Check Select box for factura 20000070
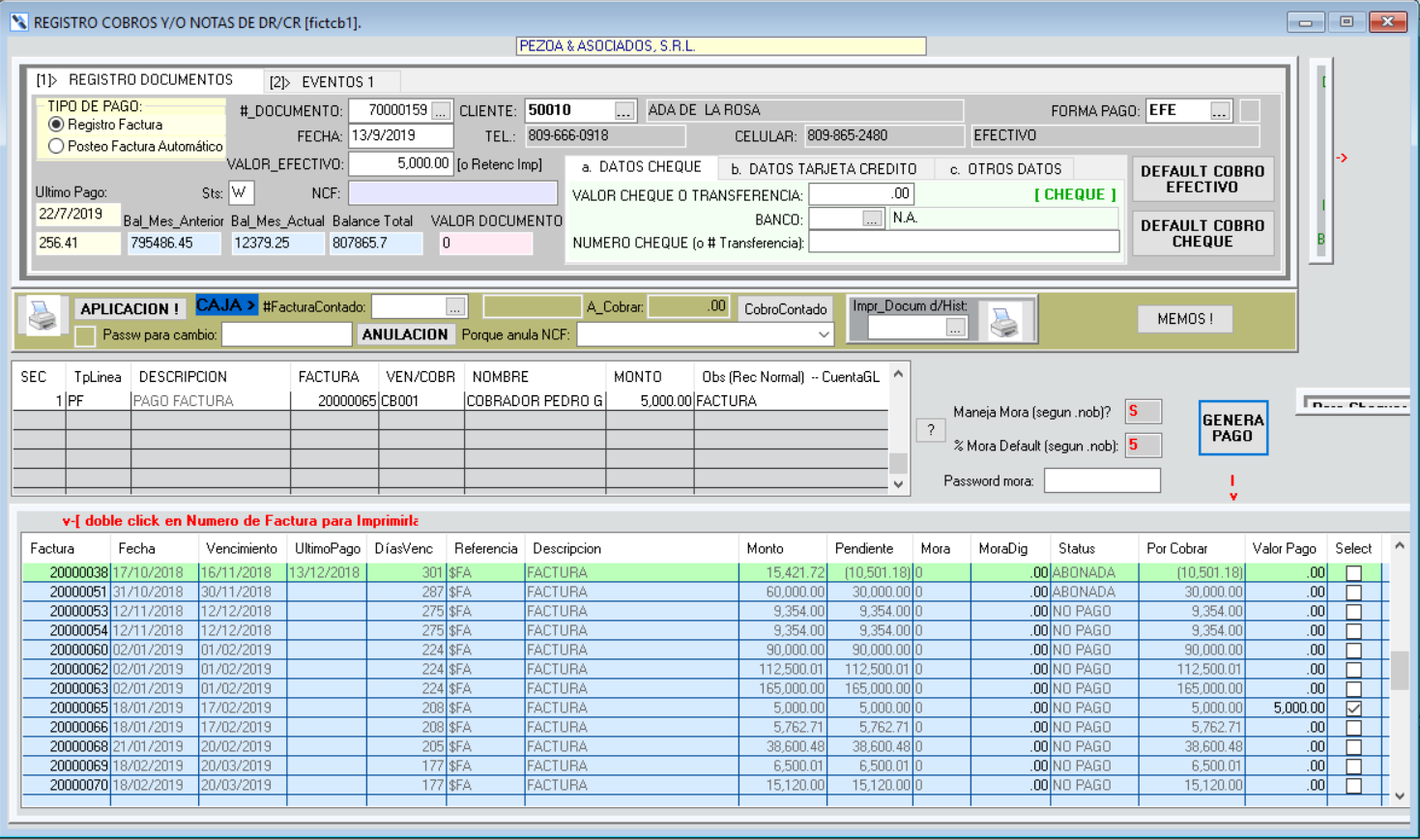The image size is (1420, 840). (x=1353, y=786)
